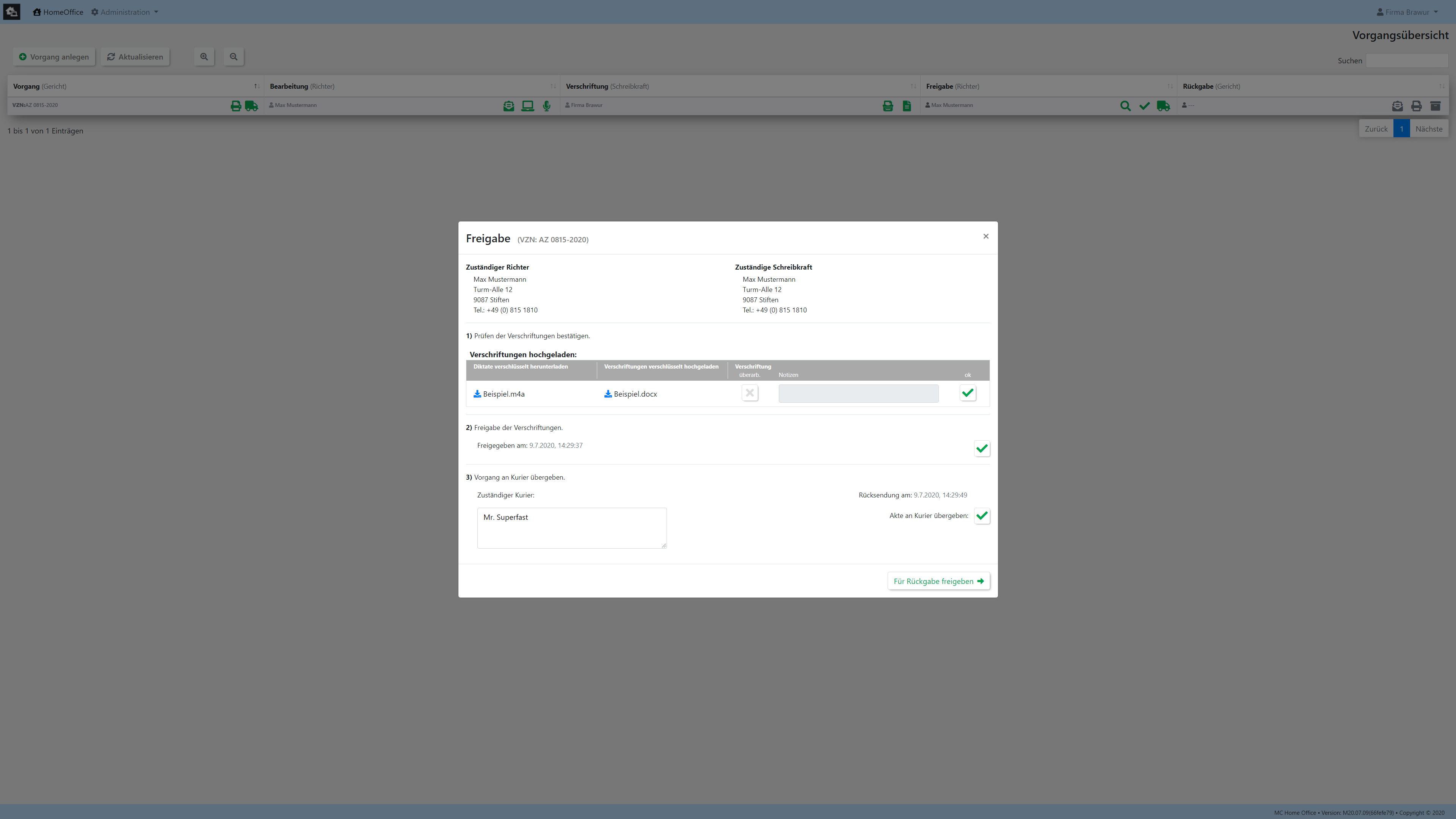Click the 'Vorgang anlegen' button
1456x819 pixels.
(x=54, y=56)
